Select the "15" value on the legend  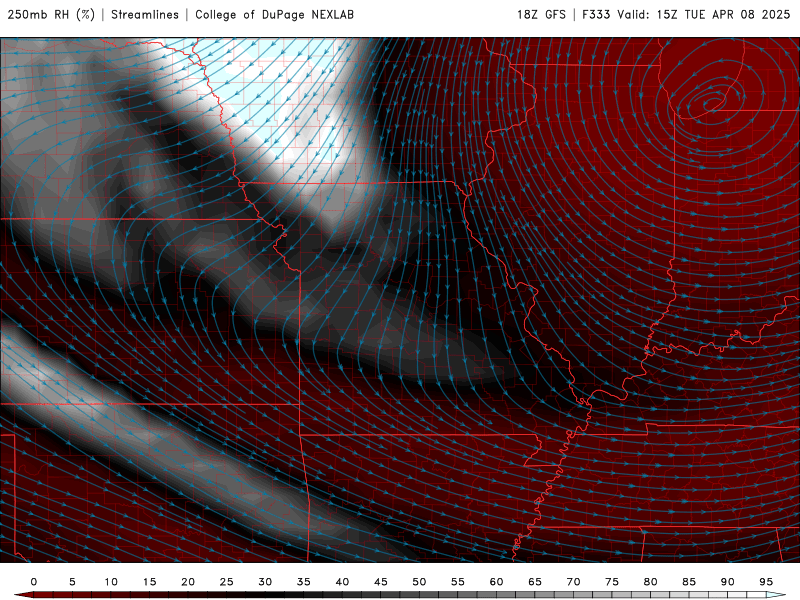coord(149,582)
